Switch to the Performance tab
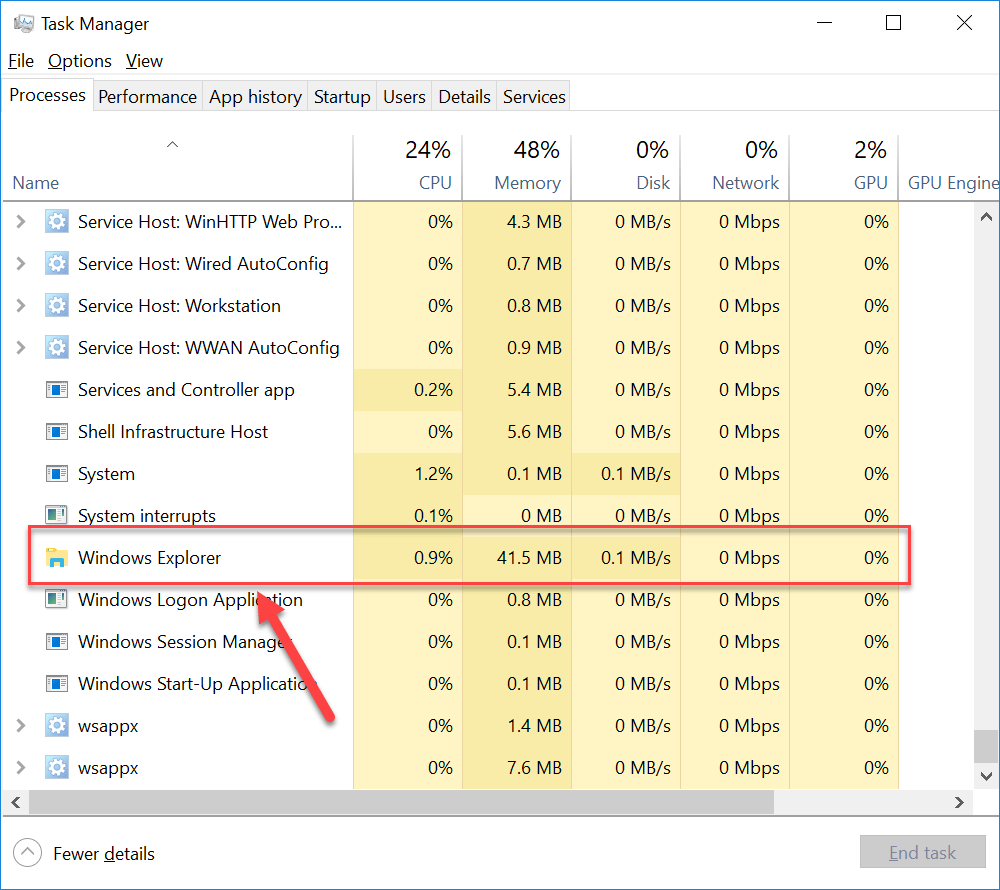Screen dimensions: 1000x890 pyautogui.click(x=147, y=97)
